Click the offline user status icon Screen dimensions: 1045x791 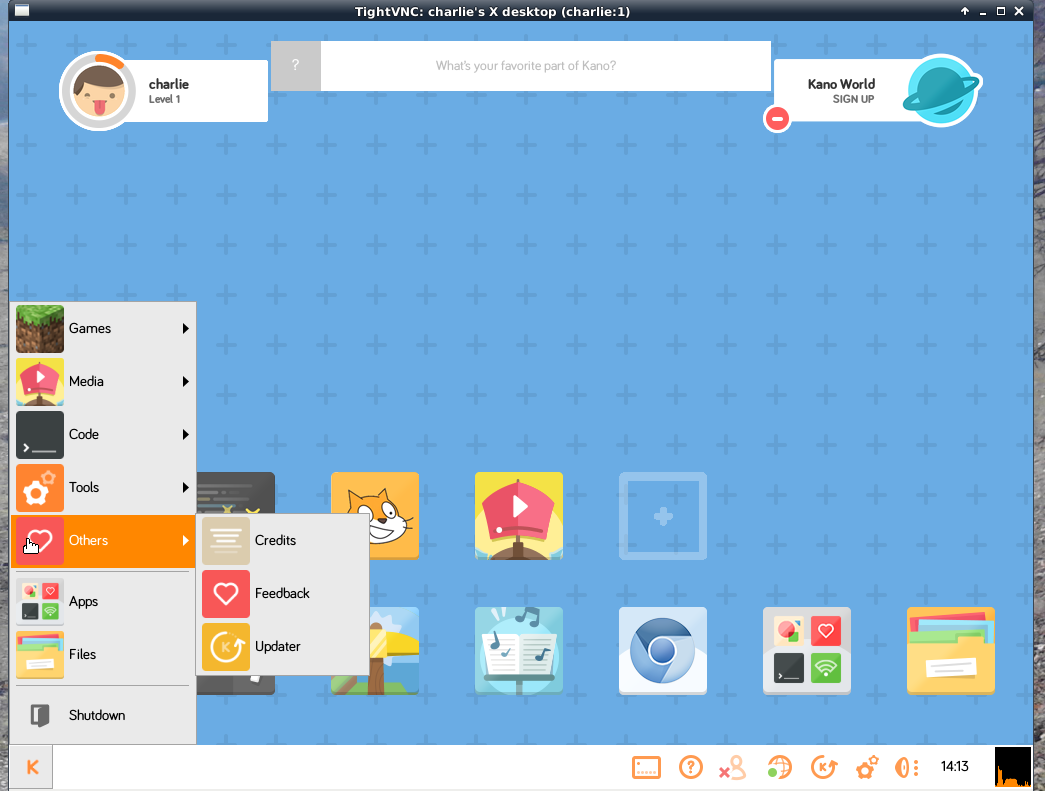pyautogui.click(x=732, y=767)
